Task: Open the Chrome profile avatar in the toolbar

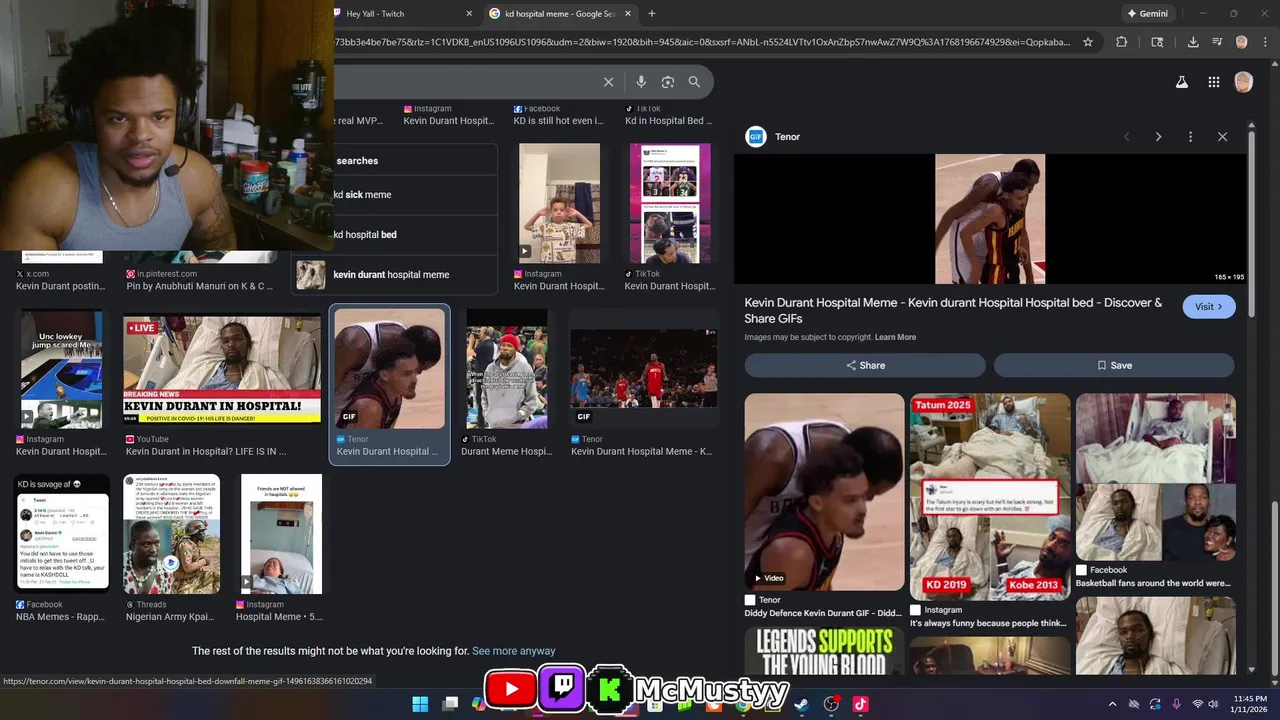Action: (x=1241, y=42)
